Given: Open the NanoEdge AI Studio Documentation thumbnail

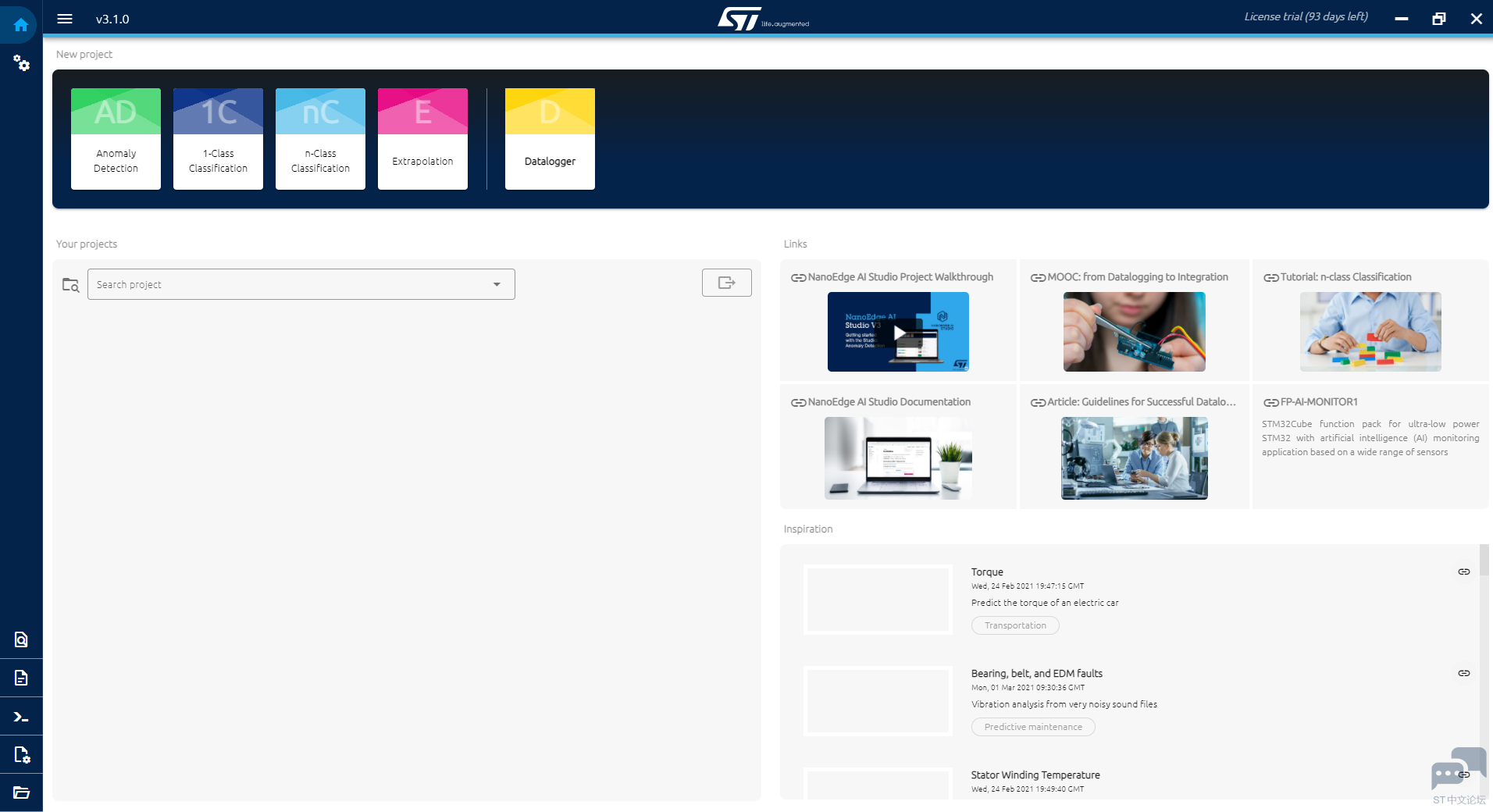Looking at the screenshot, I should pos(898,458).
